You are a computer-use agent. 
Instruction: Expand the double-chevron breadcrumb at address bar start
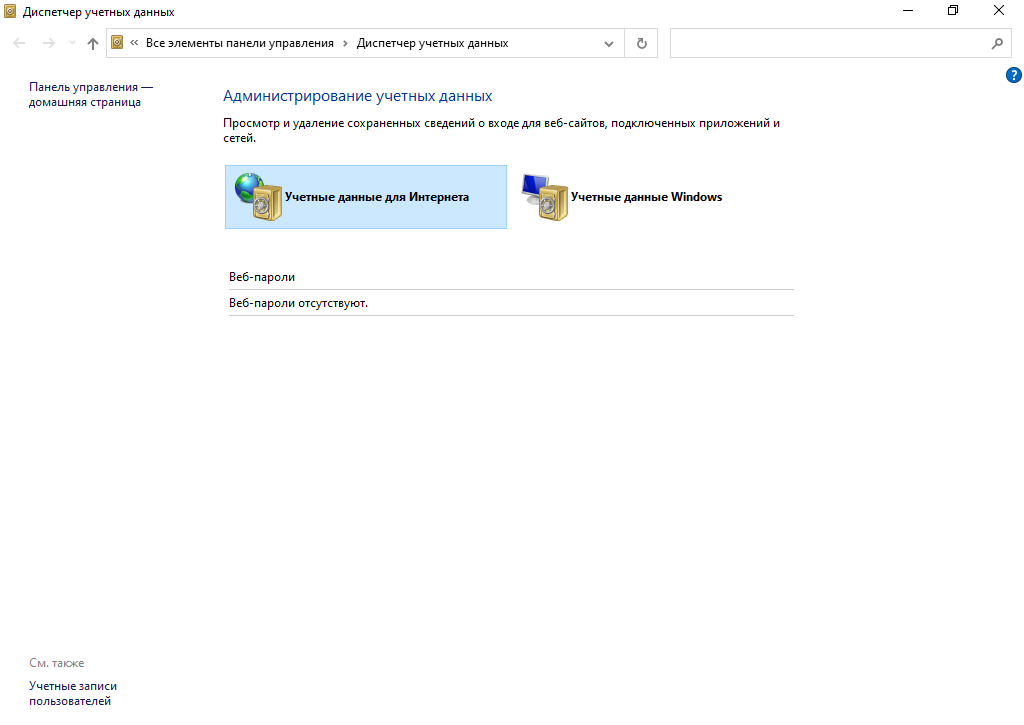pyautogui.click(x=134, y=43)
